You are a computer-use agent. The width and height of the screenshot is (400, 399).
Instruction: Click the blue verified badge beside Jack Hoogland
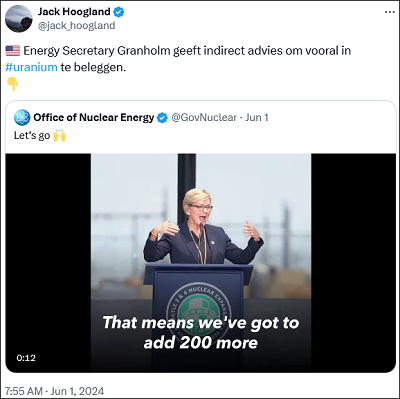coord(119,12)
